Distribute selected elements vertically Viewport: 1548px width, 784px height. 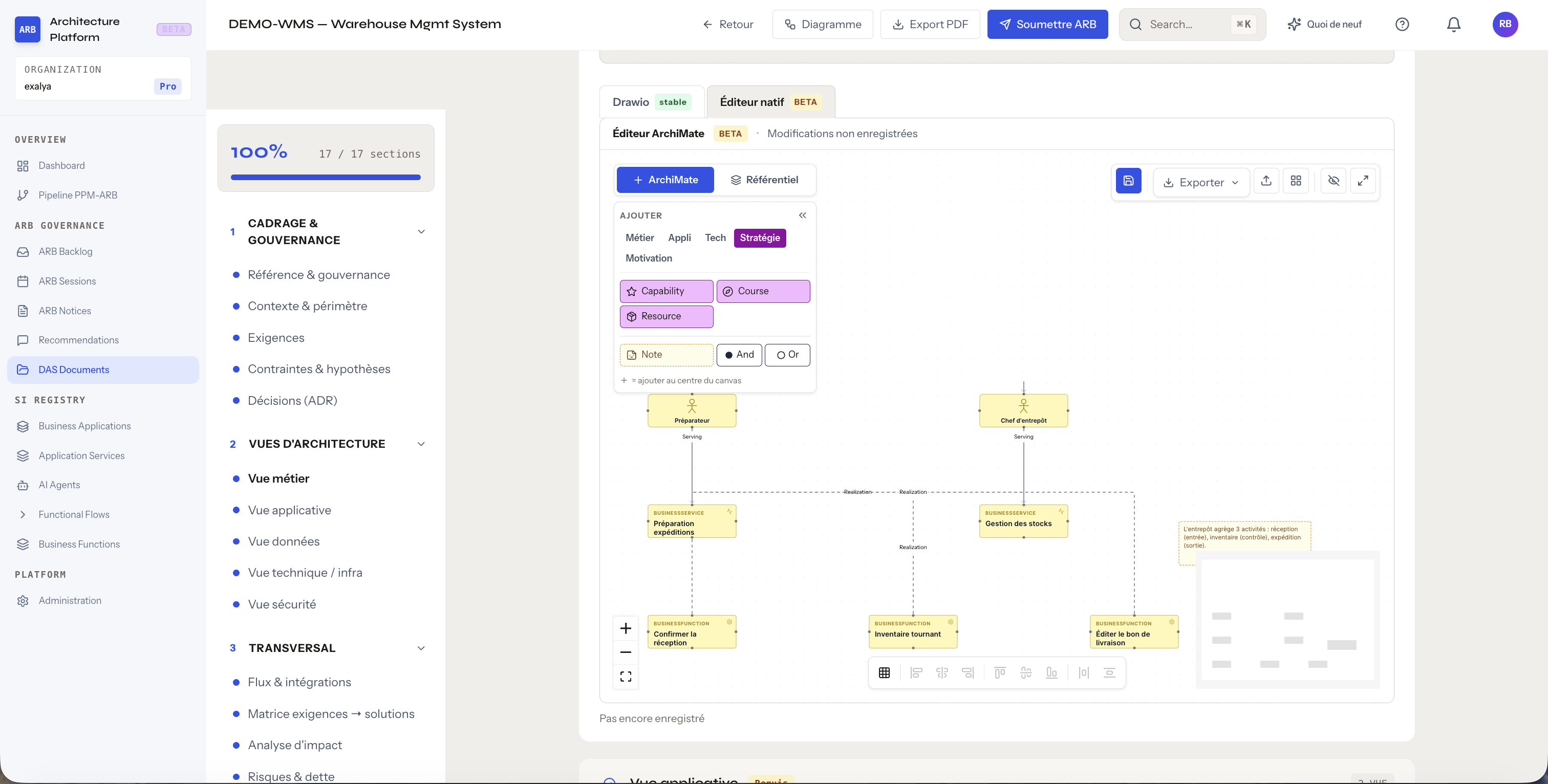1109,673
